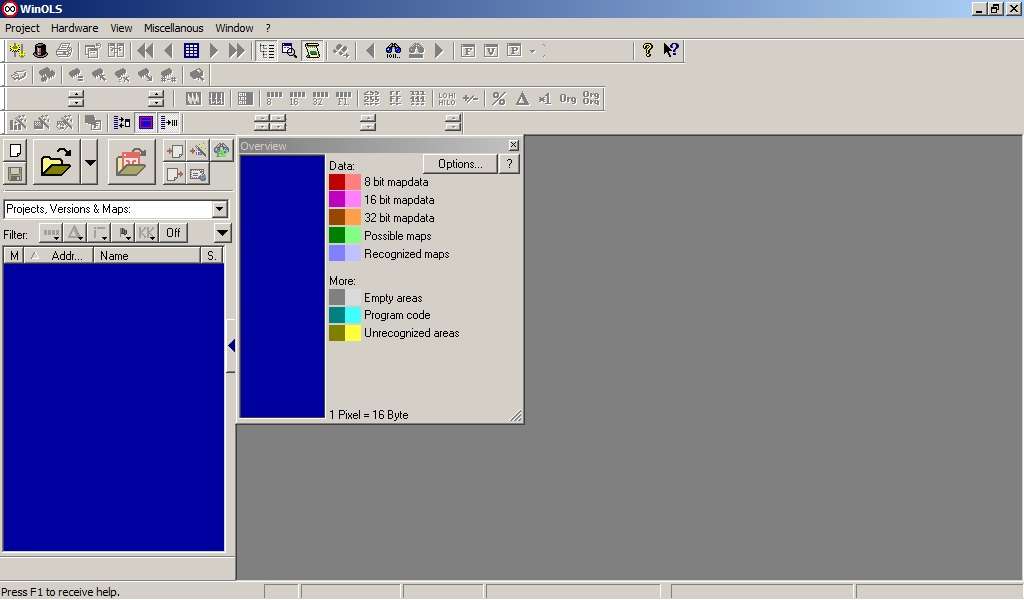The height and width of the screenshot is (600, 1024).
Task: Expand the Projects, Versions & Maps dropdown
Action: pyautogui.click(x=220, y=209)
